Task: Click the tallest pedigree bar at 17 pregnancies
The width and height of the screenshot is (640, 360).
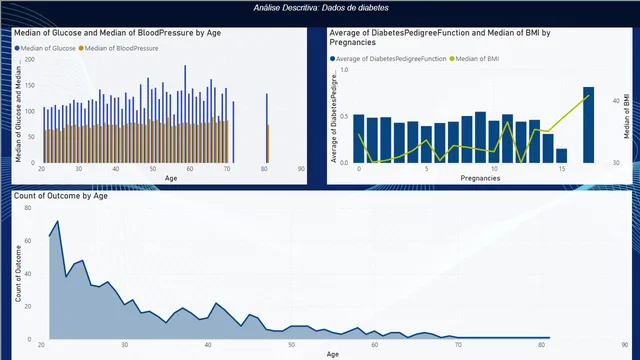Action: tap(588, 125)
